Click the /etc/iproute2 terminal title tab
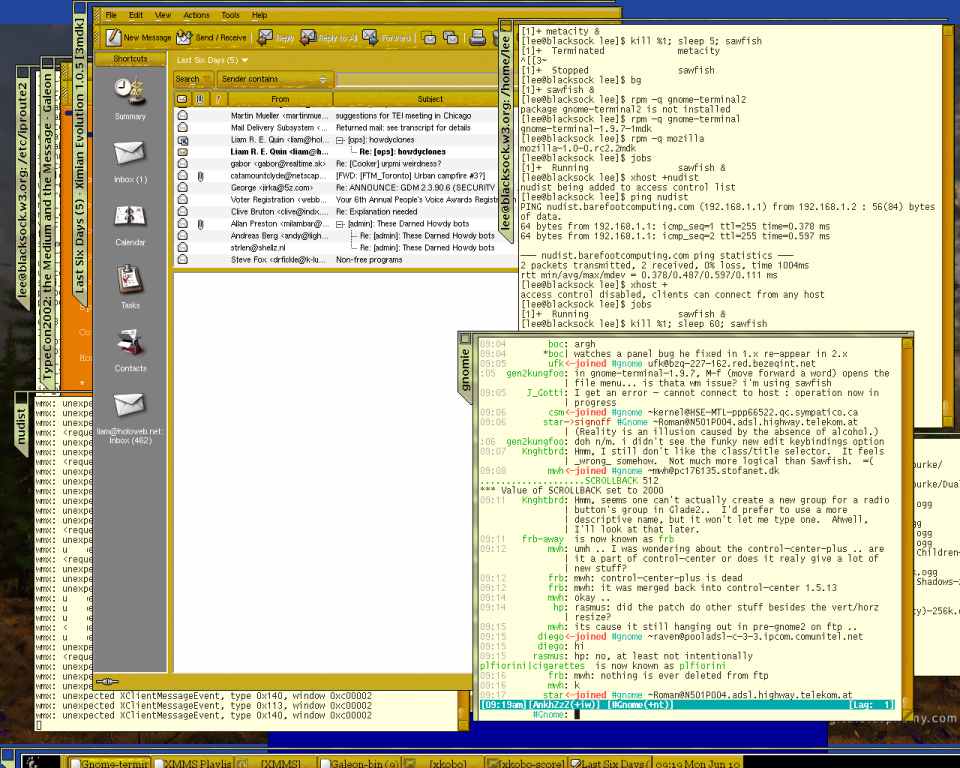The image size is (960, 768). 23,187
